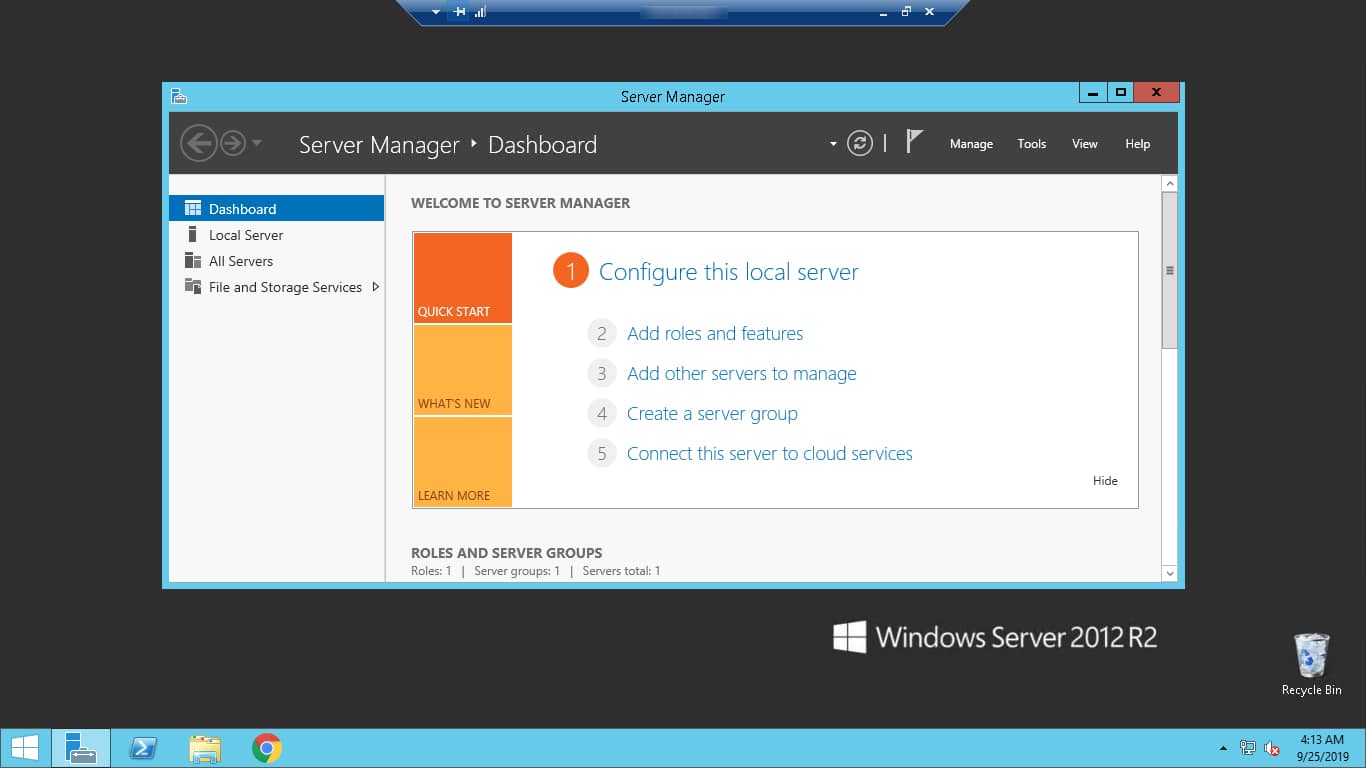Select Dashboard in the left navigation
This screenshot has height=768, width=1366.
point(277,209)
